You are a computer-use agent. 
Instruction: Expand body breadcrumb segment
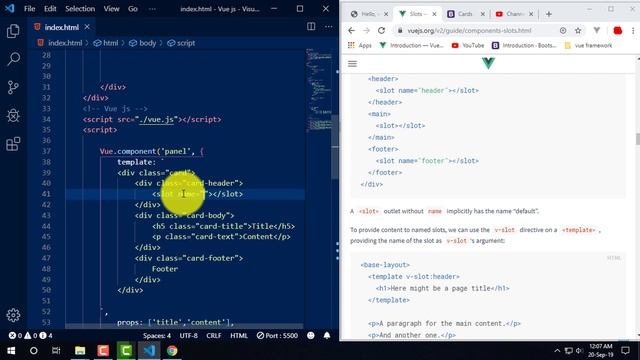pyautogui.click(x=143, y=43)
